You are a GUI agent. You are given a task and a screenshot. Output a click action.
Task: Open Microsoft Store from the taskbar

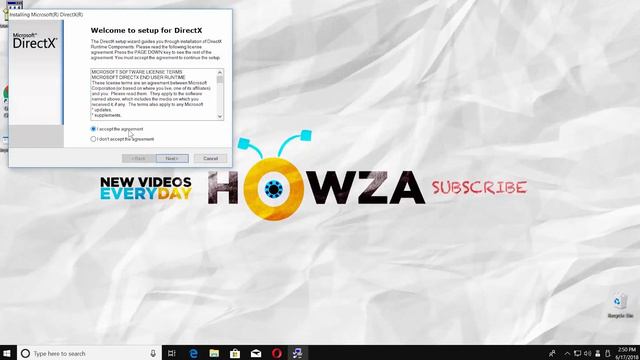click(x=235, y=353)
